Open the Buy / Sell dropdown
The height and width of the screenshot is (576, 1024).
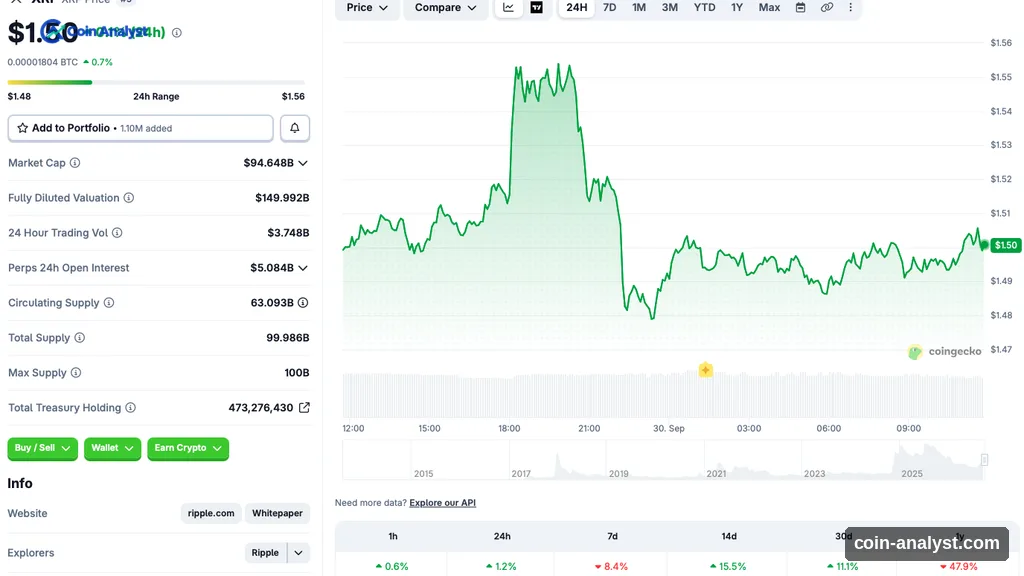tap(42, 448)
